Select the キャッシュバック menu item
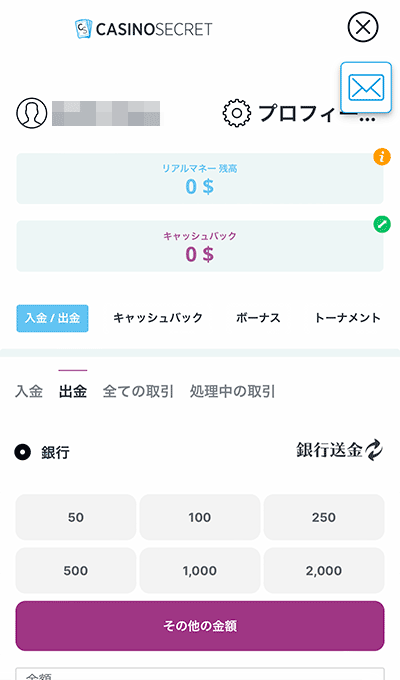Image resolution: width=400 pixels, height=680 pixels. click(158, 318)
